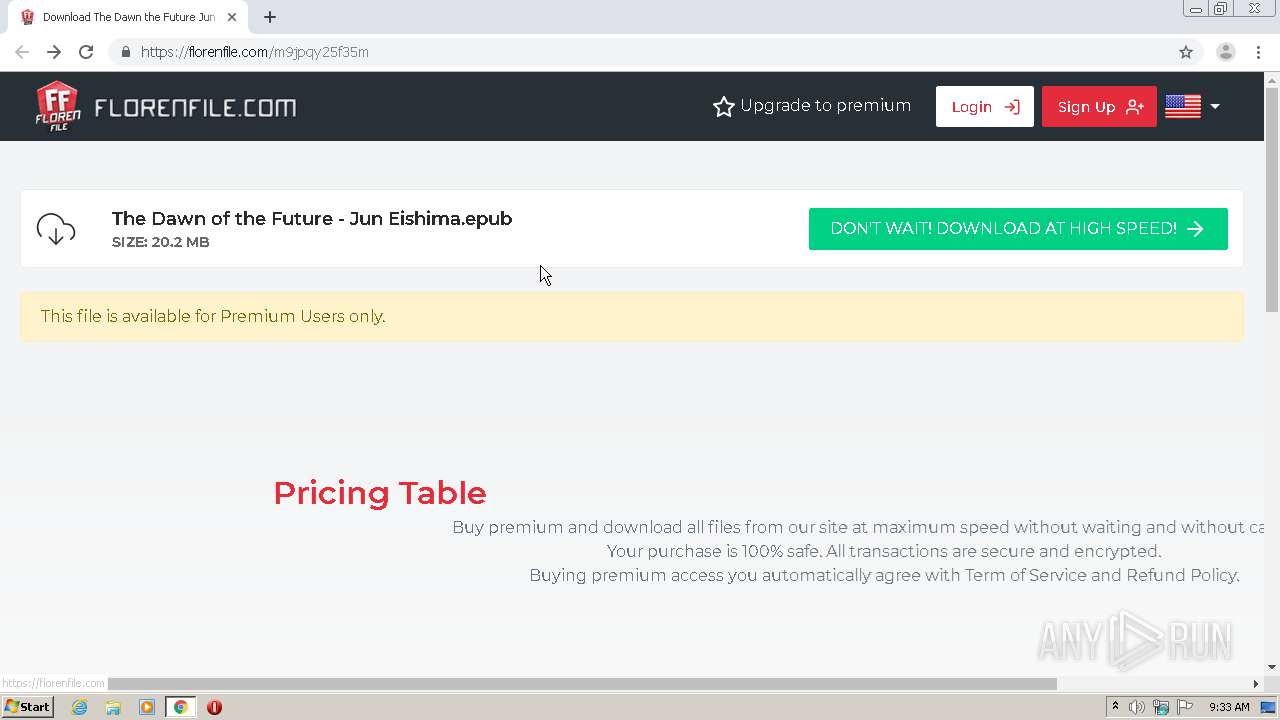
Task: Open the Upgrade to premium link
Action: coord(811,106)
